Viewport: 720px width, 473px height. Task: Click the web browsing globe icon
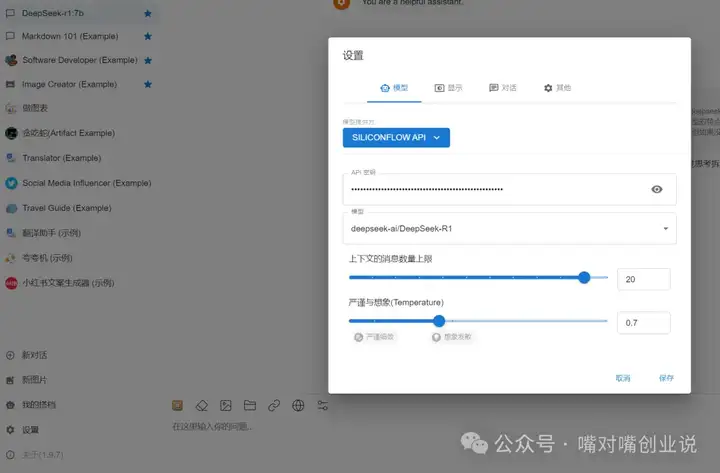click(x=298, y=405)
